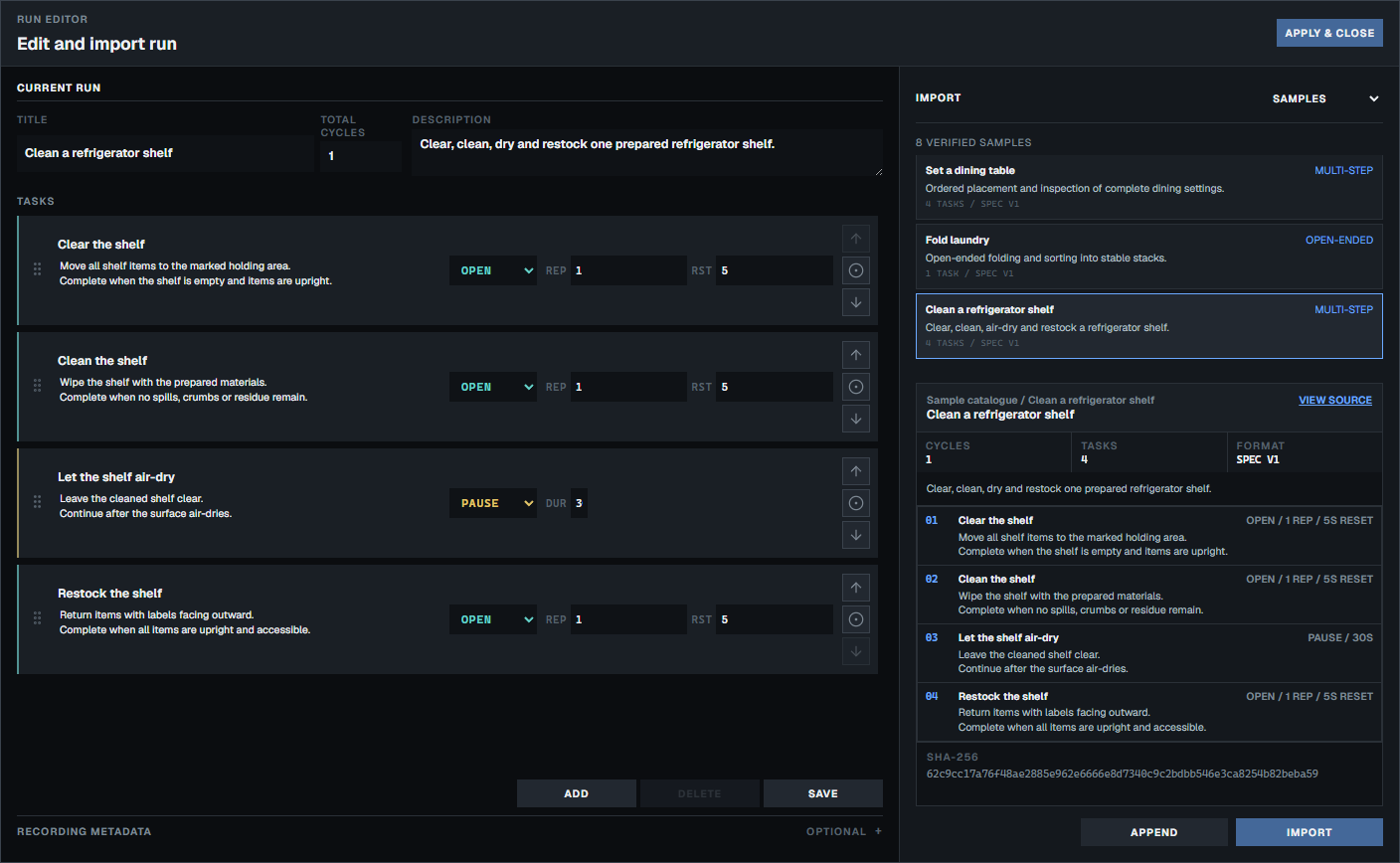Edit RST value for Clear the shelf
This screenshot has height=863, width=1400.
click(x=775, y=270)
